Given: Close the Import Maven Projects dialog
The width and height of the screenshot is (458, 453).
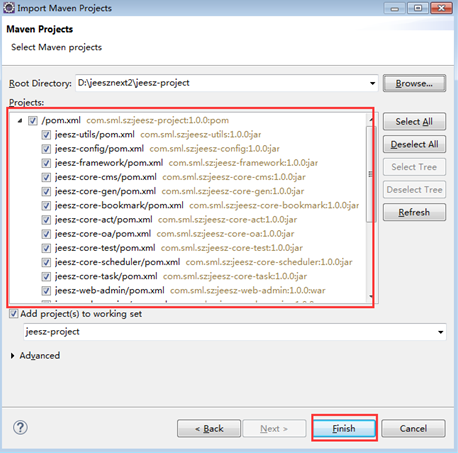Looking at the screenshot, I should point(441,8).
